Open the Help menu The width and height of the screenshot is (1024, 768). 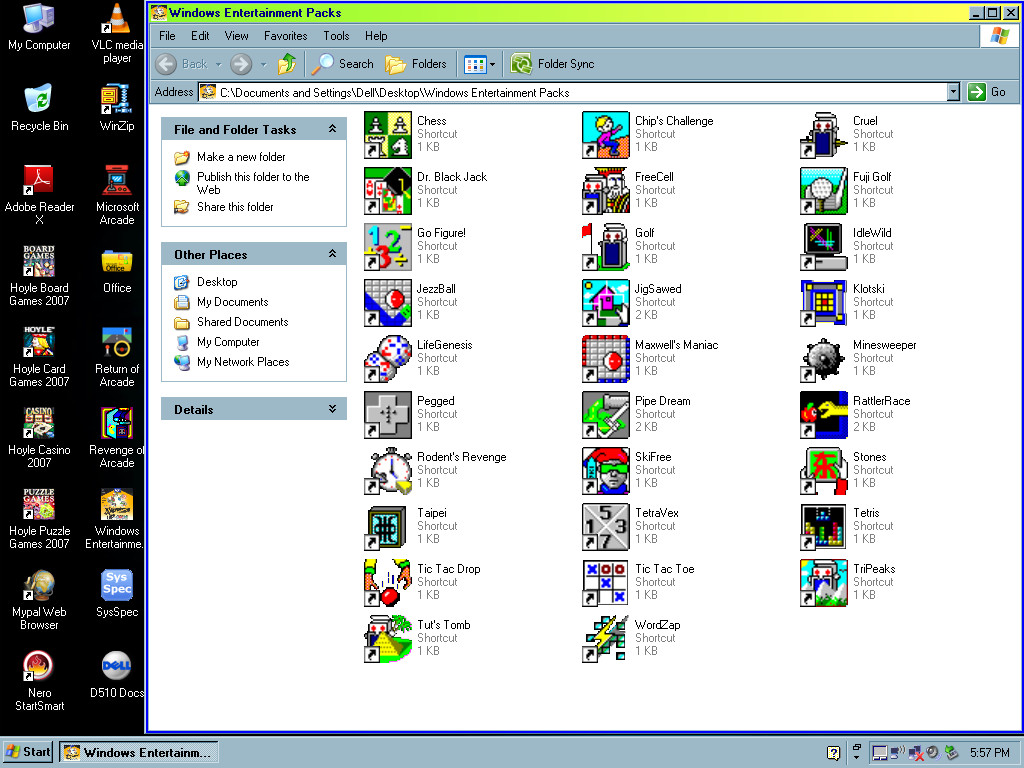coord(376,36)
